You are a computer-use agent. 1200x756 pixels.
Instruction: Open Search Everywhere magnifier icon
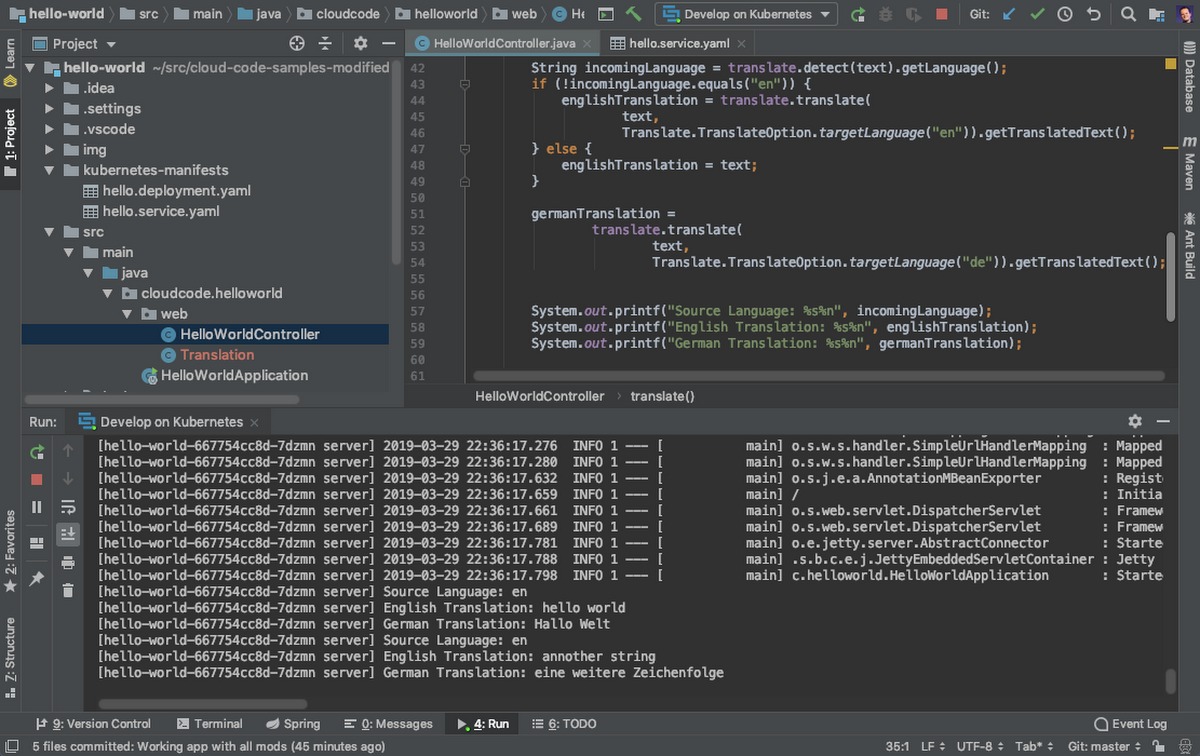point(1128,15)
